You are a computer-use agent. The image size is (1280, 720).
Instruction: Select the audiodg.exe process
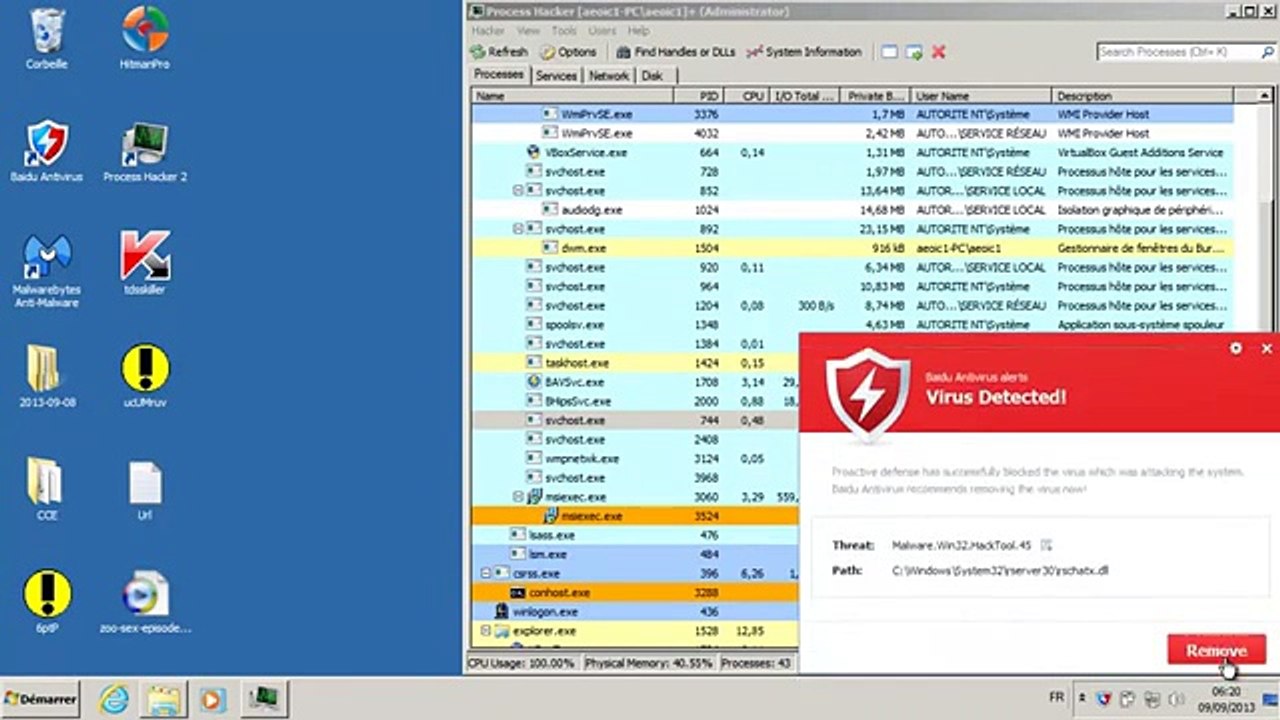pyautogui.click(x=852, y=210)
